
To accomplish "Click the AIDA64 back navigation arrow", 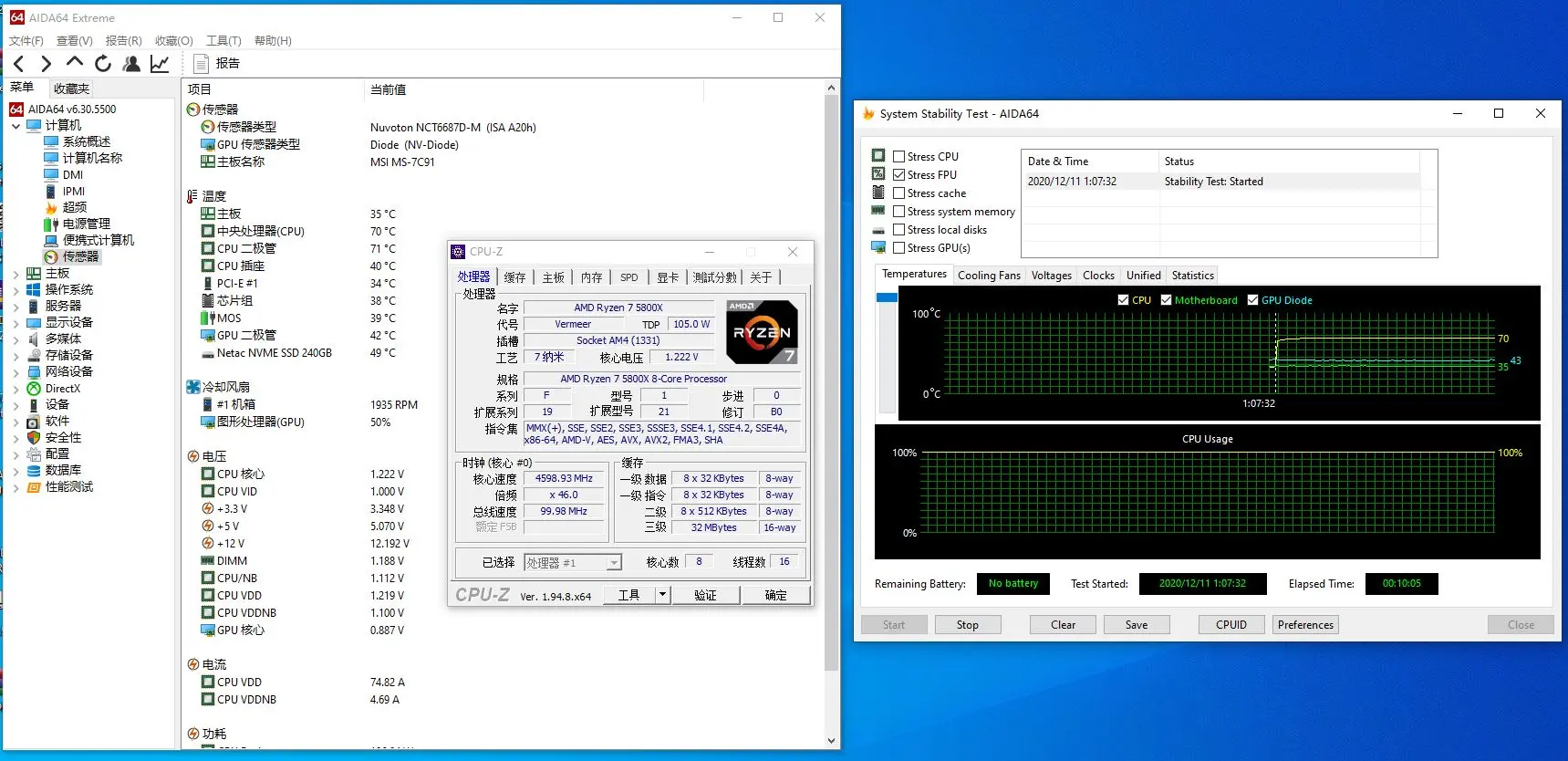I will pos(18,64).
